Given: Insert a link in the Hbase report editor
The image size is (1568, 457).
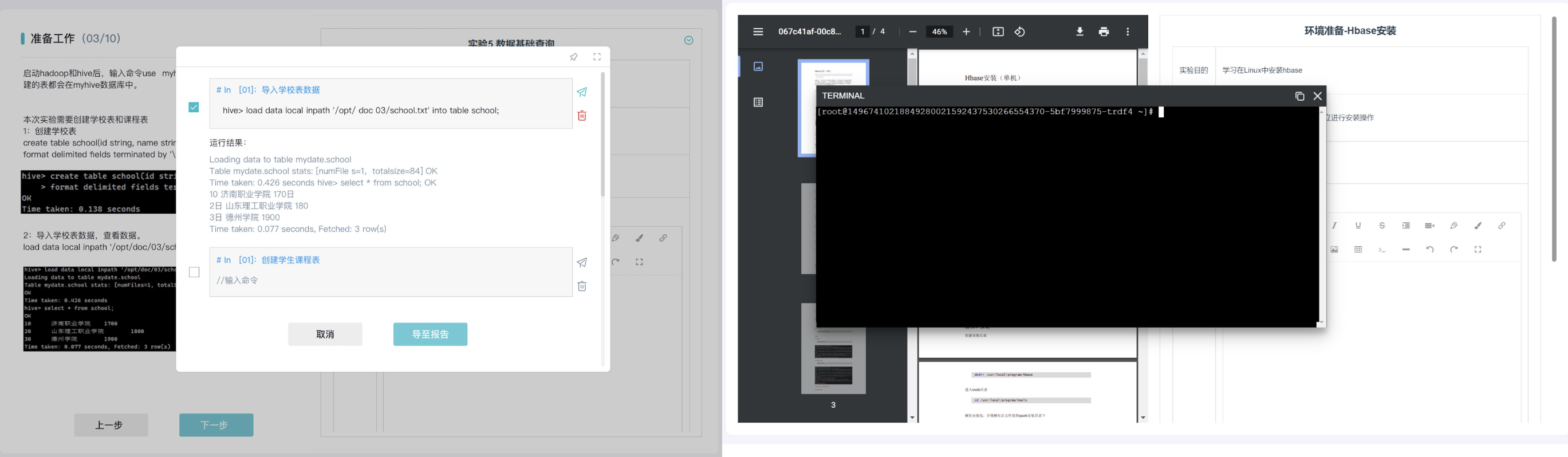Looking at the screenshot, I should (x=1502, y=226).
